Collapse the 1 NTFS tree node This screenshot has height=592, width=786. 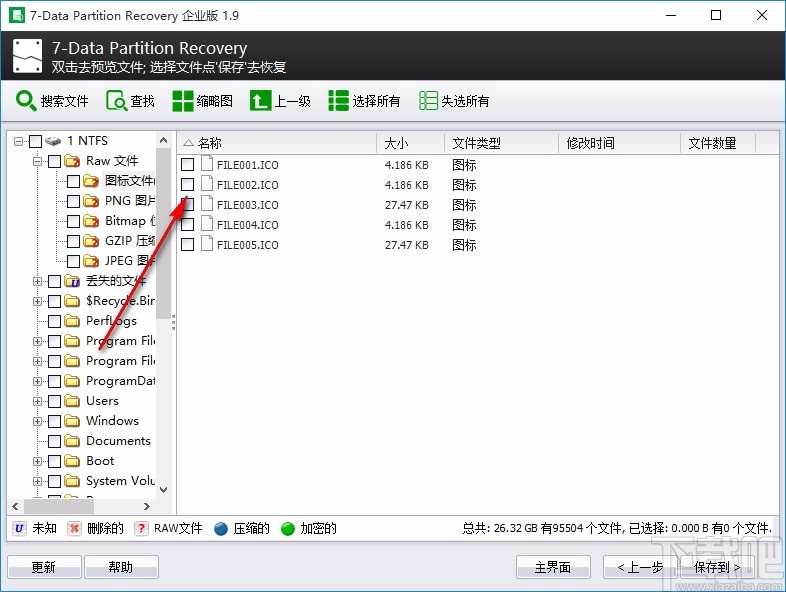tap(18, 141)
